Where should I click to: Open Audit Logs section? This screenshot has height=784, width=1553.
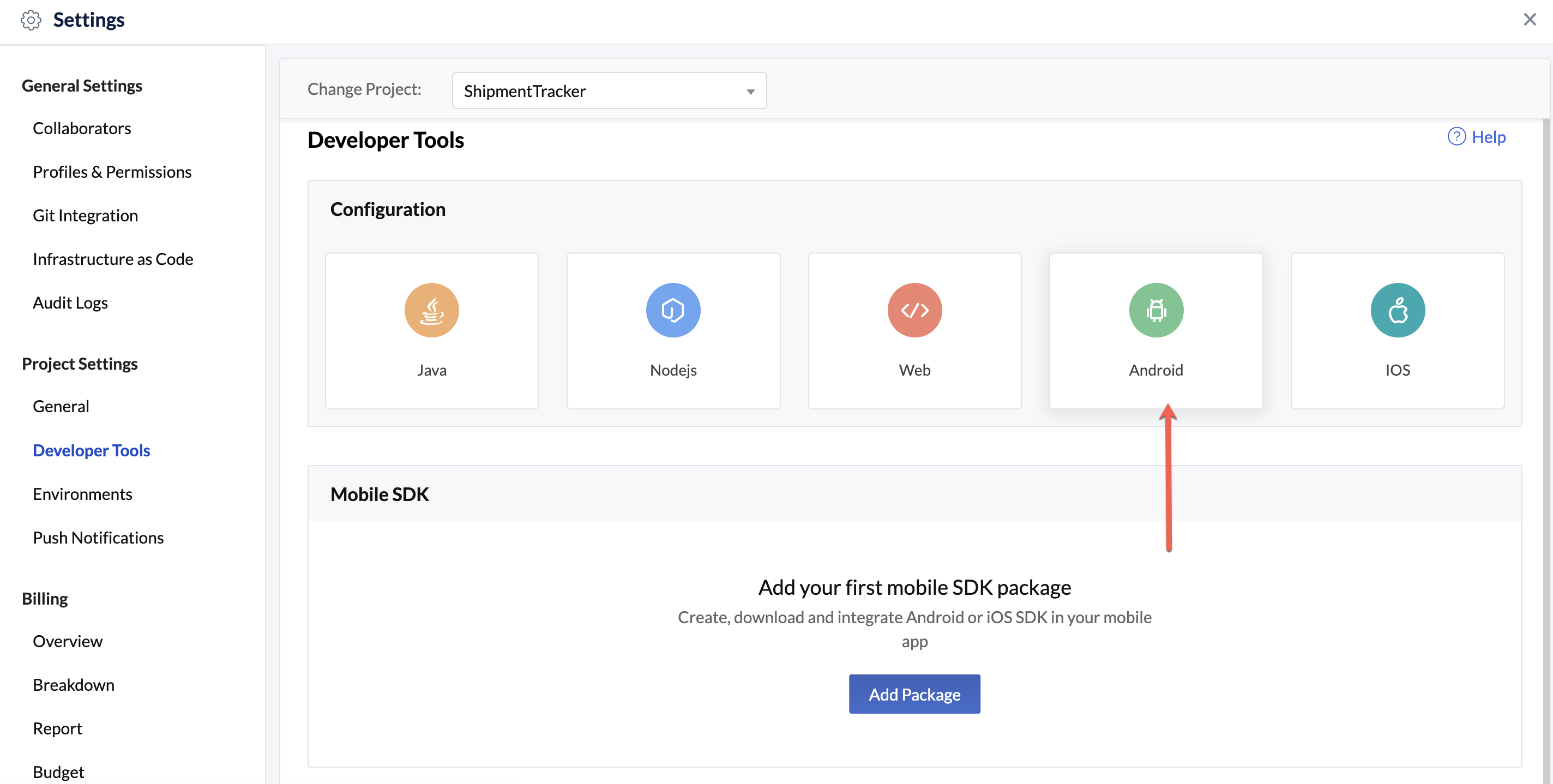[x=70, y=303]
